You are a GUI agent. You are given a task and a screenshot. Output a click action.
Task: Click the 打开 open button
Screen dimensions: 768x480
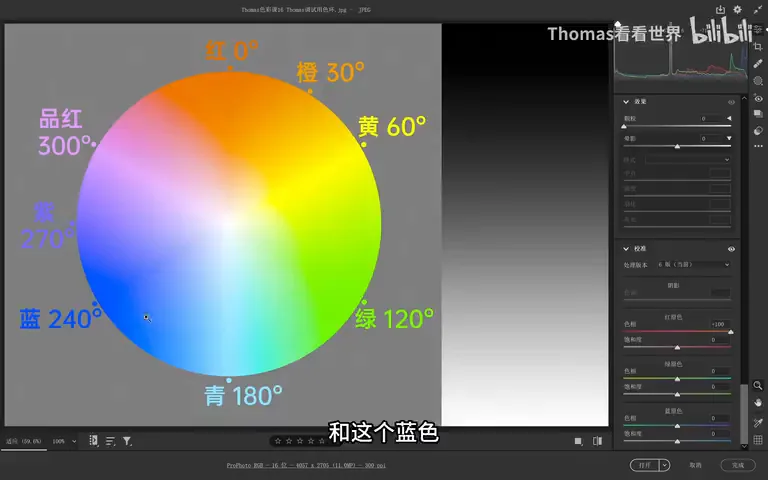tap(646, 465)
